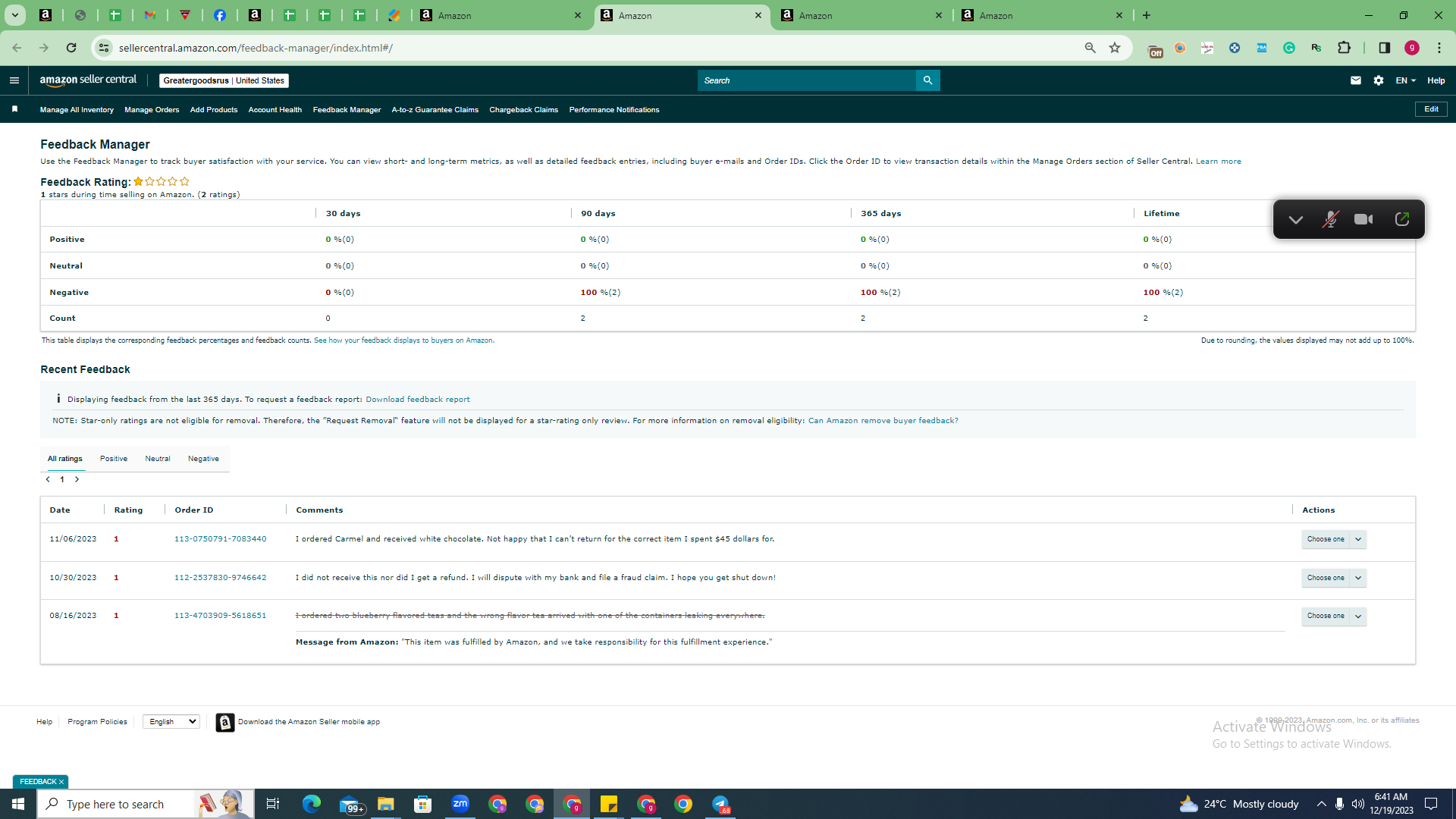Open Choose one dropdown for order 113-4703909-5618651

(x=1334, y=616)
